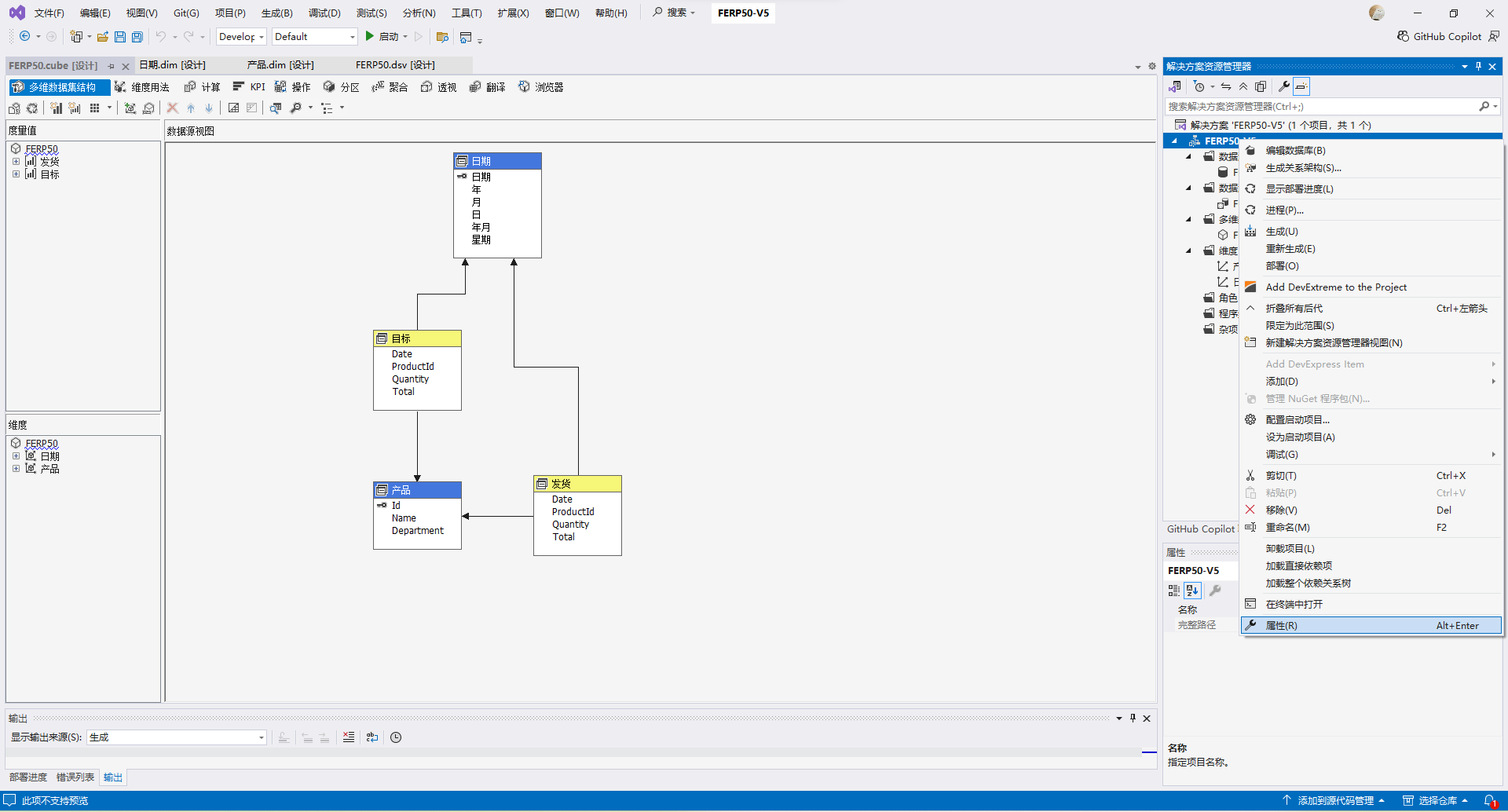Click 选择仓库 in status bar

1436,800
